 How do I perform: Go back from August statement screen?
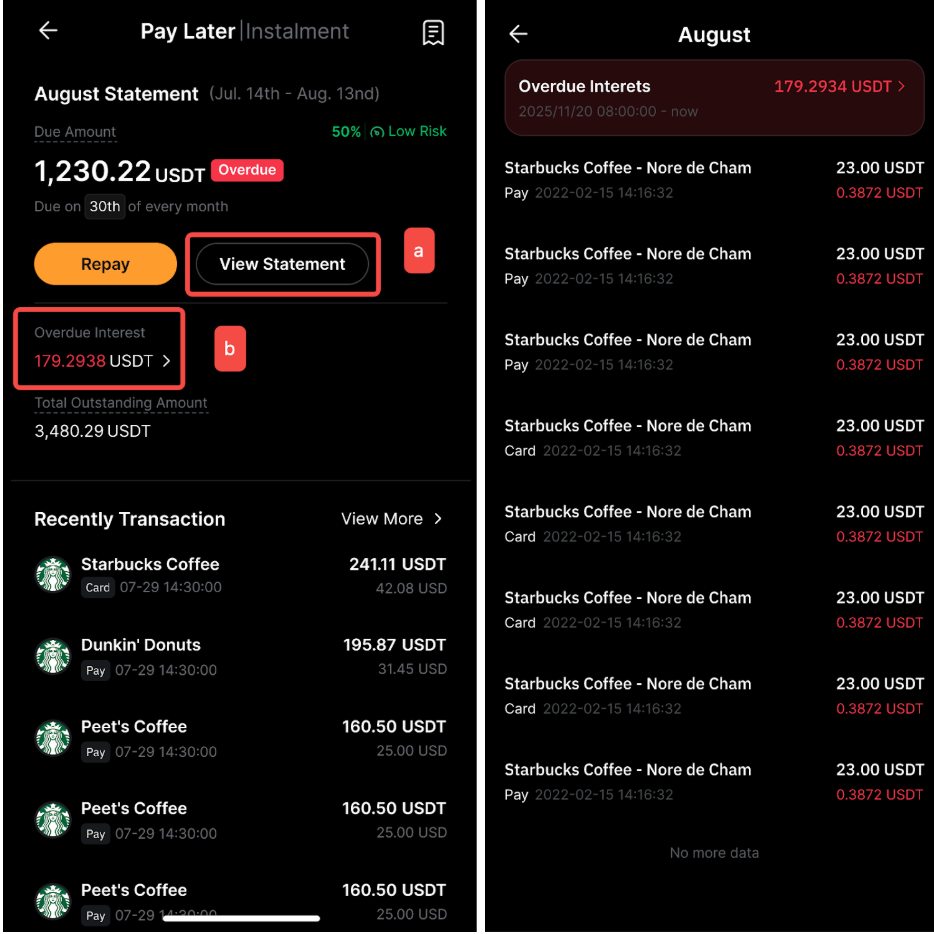pos(518,35)
